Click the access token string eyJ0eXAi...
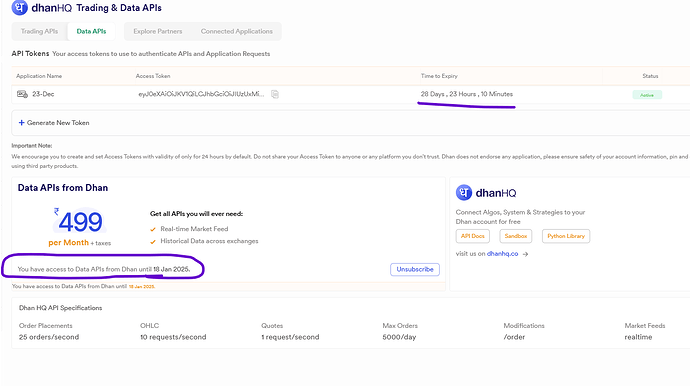The height and width of the screenshot is (386, 690). 202,94
